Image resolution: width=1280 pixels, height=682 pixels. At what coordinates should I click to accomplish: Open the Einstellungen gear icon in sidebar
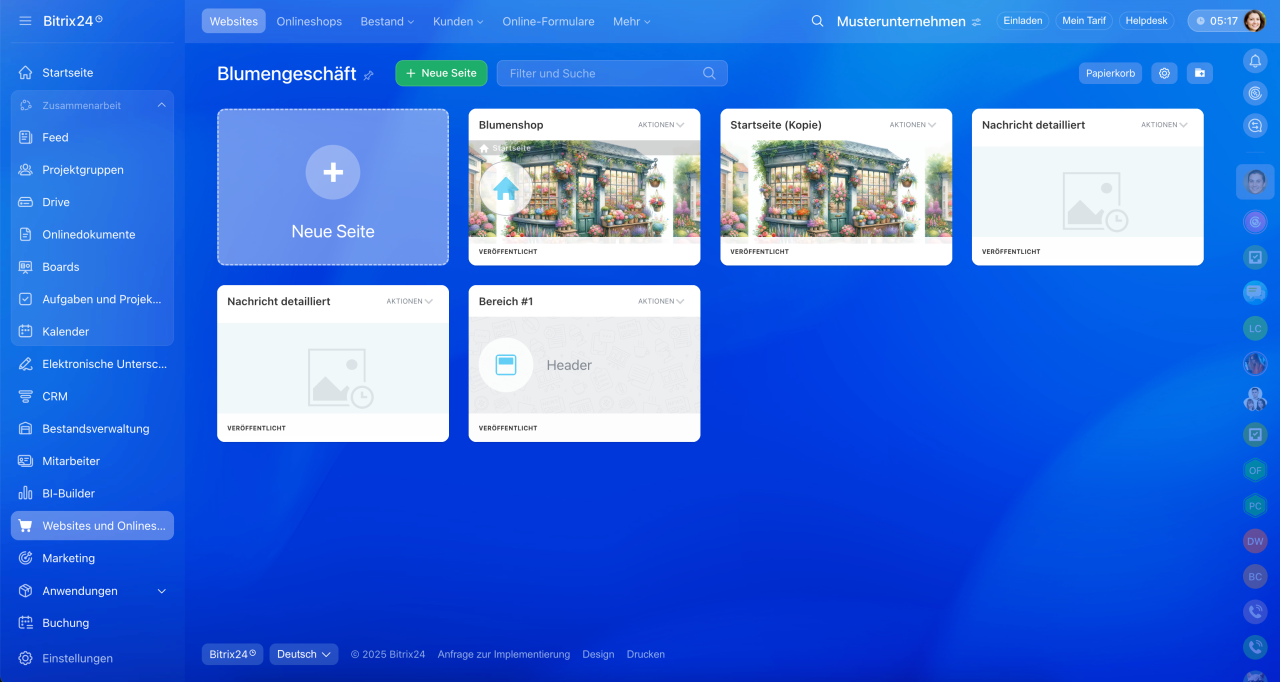[26, 658]
